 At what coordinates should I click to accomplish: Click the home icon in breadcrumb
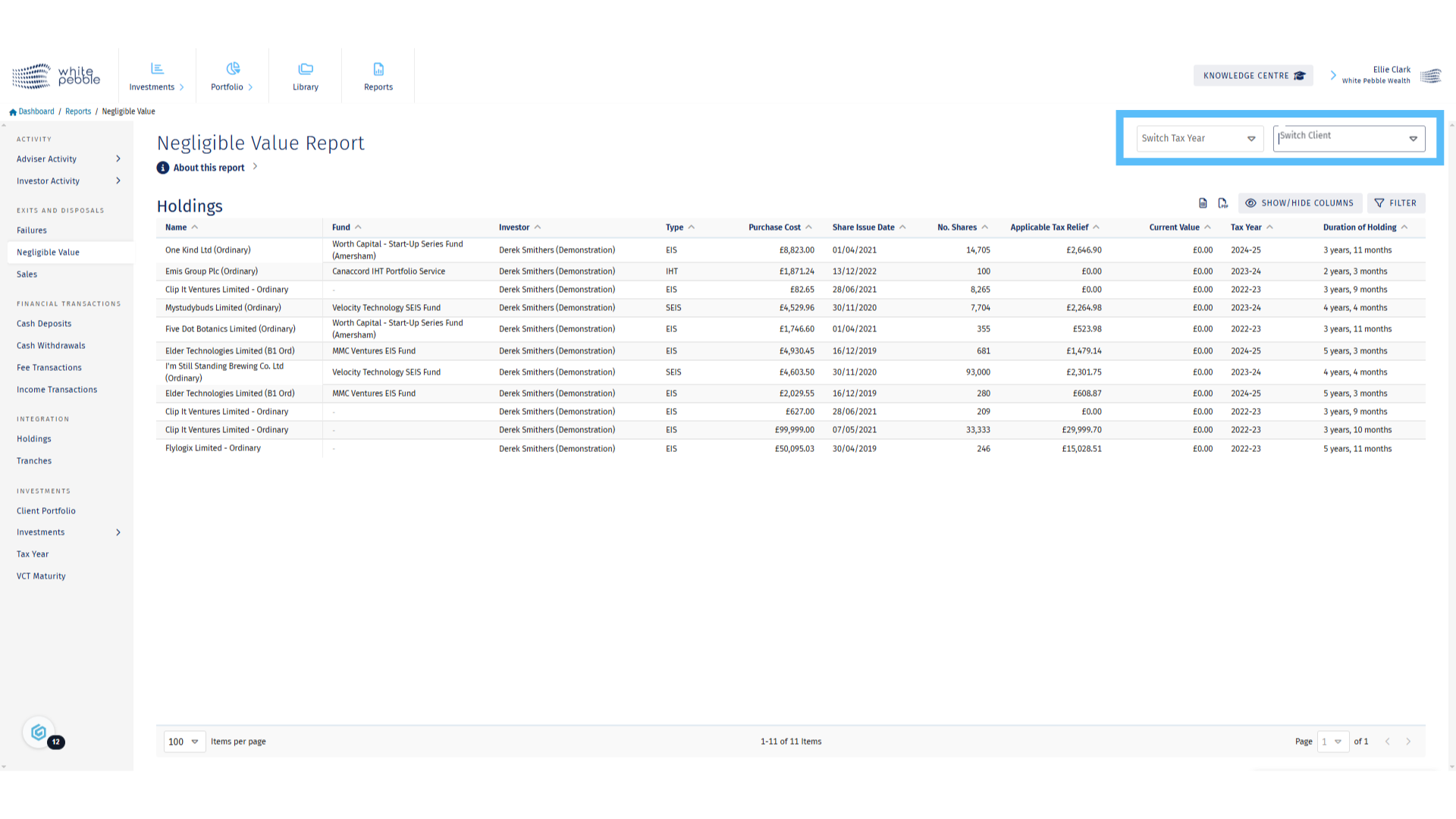tap(13, 111)
